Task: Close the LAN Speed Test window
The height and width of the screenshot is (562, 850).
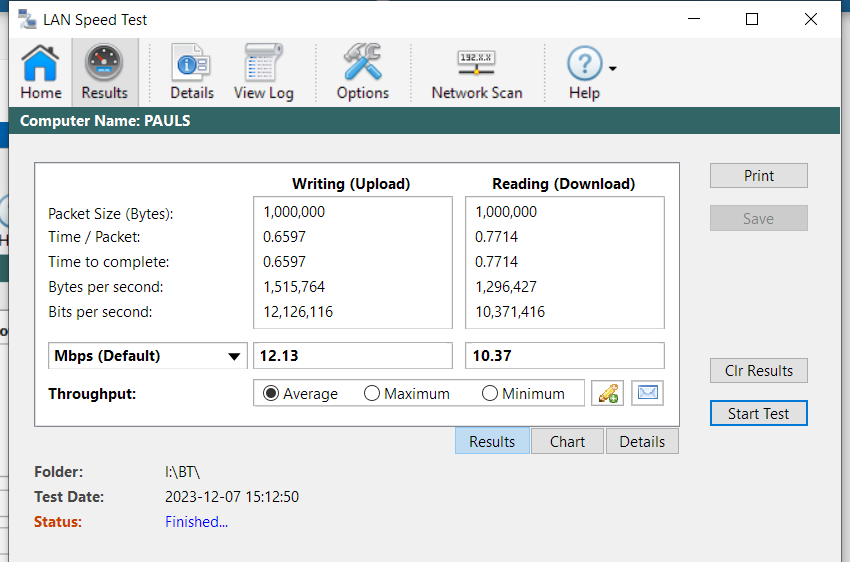Action: [811, 20]
